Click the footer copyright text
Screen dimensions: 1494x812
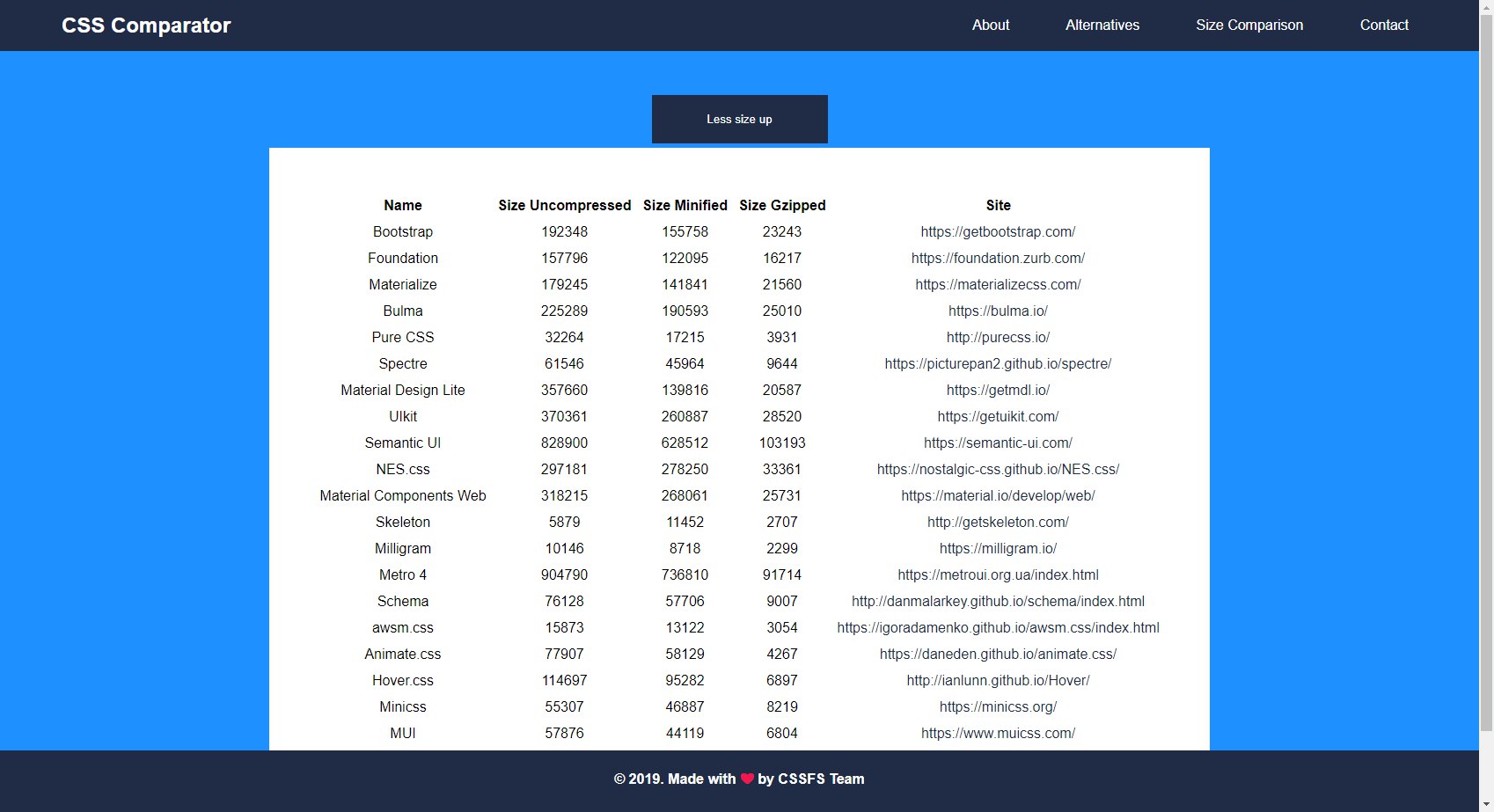pos(739,779)
